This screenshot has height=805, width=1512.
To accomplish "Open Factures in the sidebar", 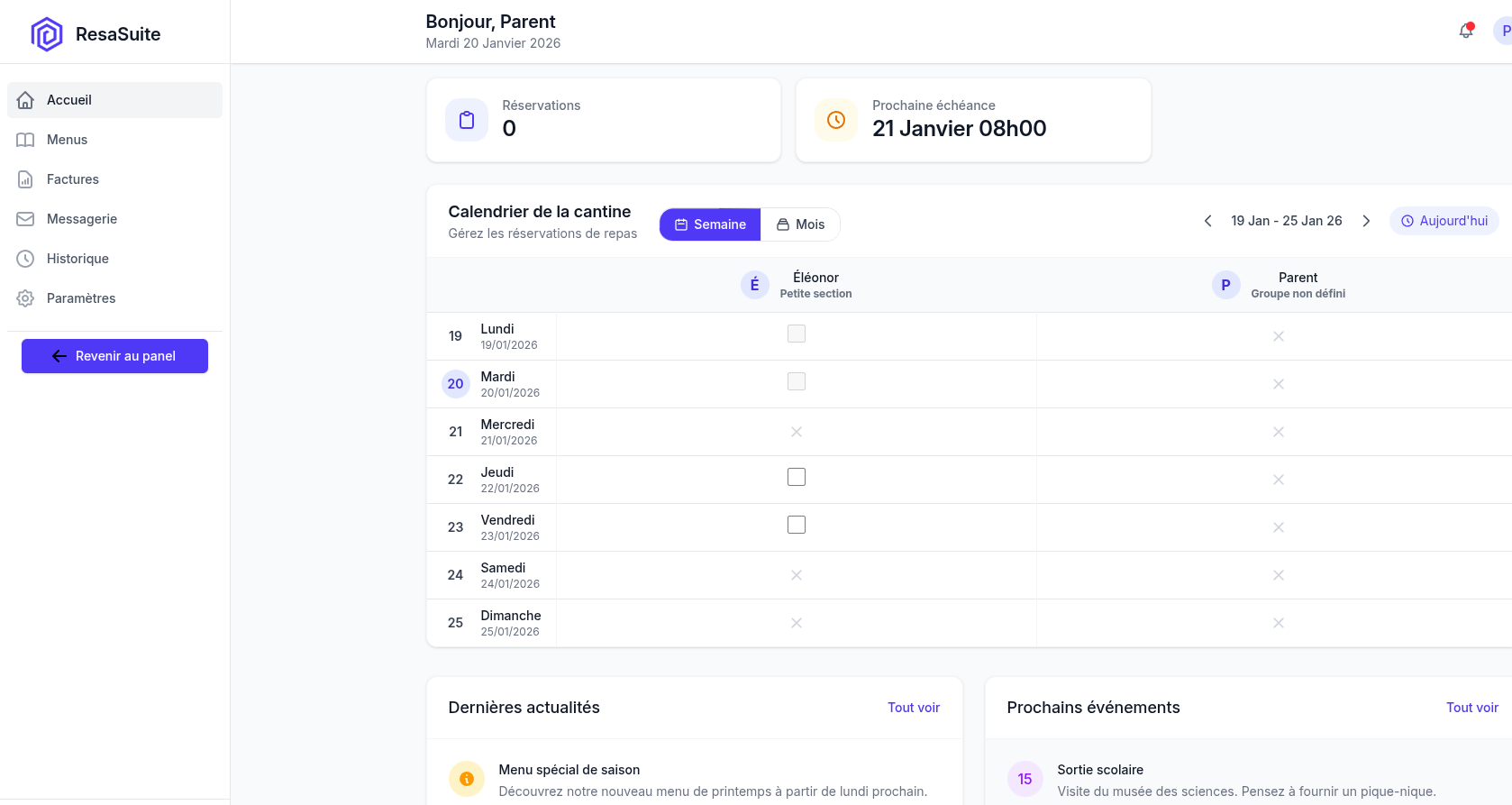I will point(72,179).
